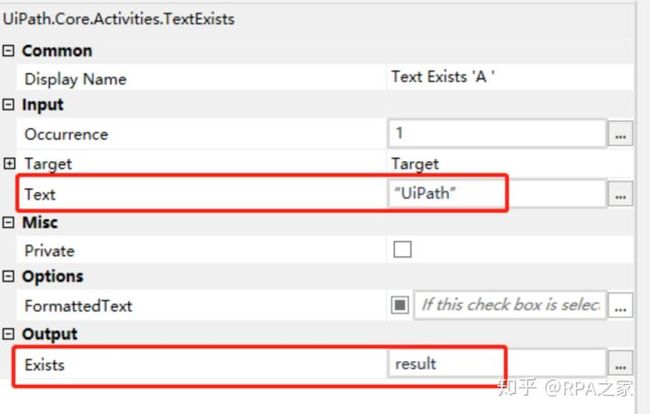Collapse the Output section
Image resolution: width=650 pixels, height=414 pixels.
8,334
